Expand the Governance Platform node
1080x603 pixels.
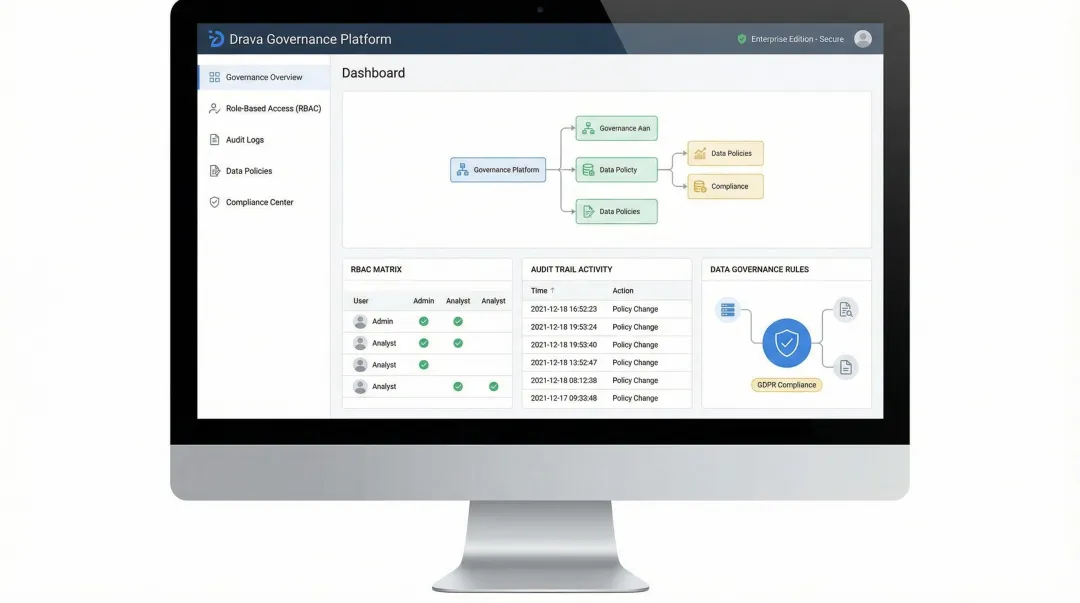pyautogui.click(x=498, y=169)
